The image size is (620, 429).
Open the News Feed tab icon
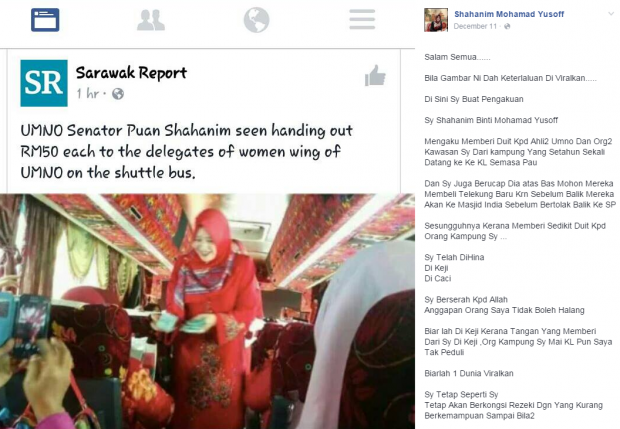pos(45,20)
